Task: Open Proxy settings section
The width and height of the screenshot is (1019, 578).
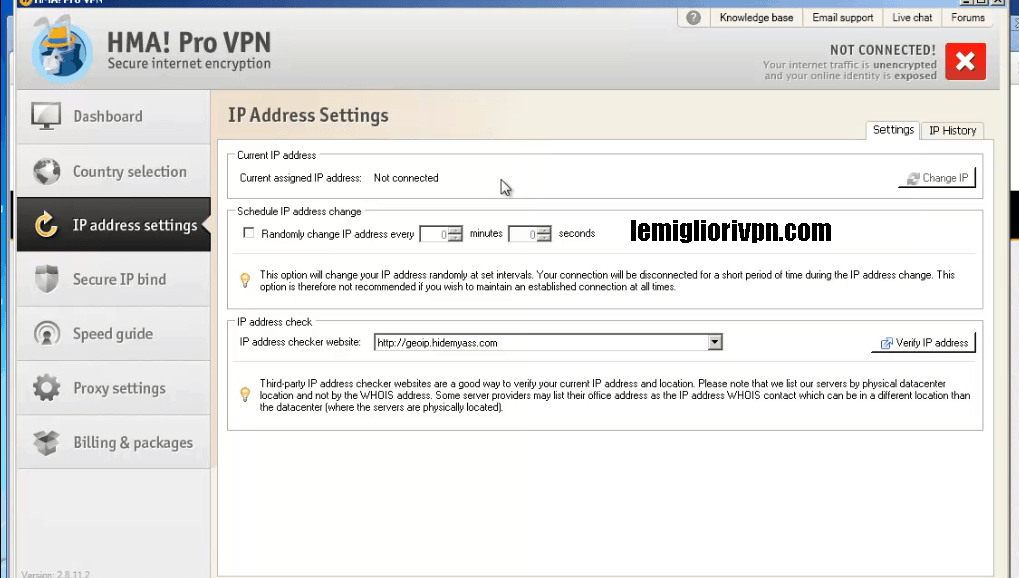Action: coord(114,388)
